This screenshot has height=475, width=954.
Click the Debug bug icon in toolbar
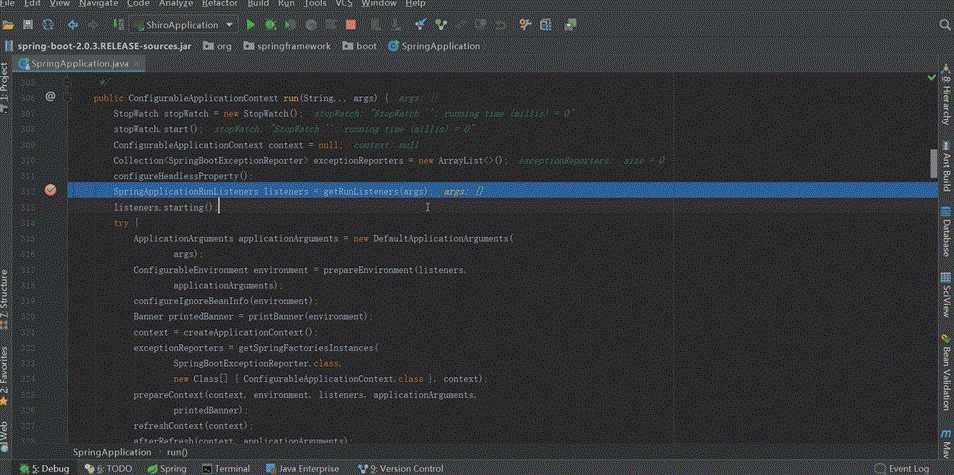pos(270,25)
